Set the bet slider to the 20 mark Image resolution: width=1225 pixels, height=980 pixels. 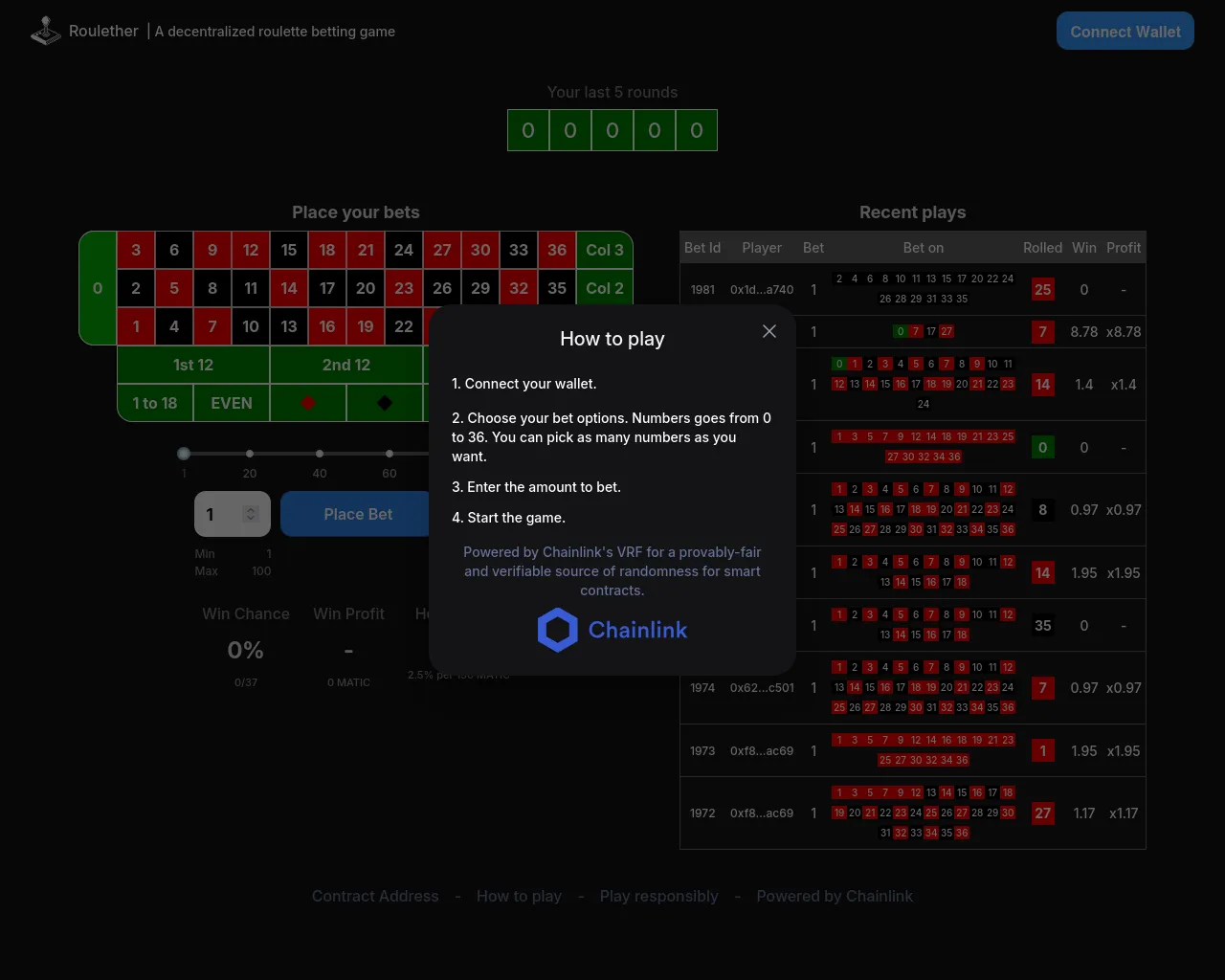tap(250, 454)
